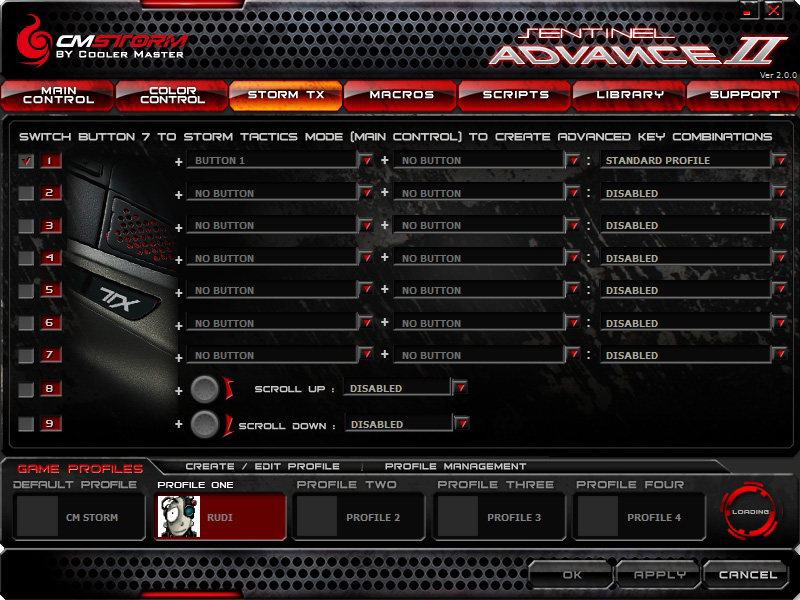Click the empty Profile 4 image slot
800x600 pixels.
598,516
